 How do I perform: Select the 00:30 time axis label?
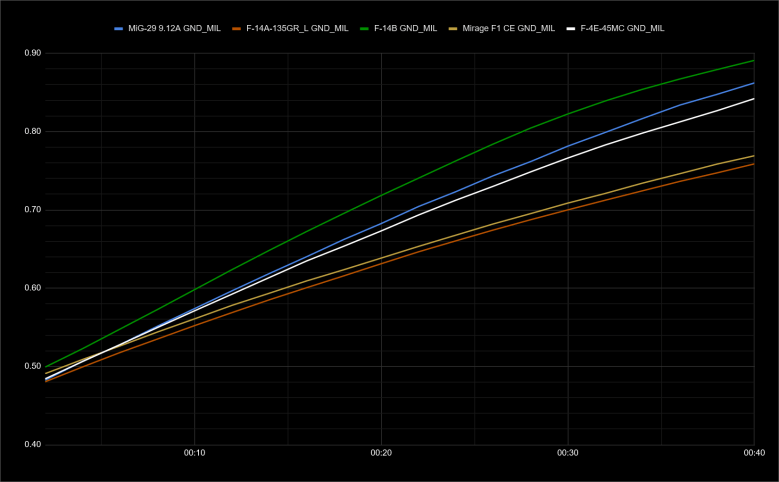pos(568,453)
